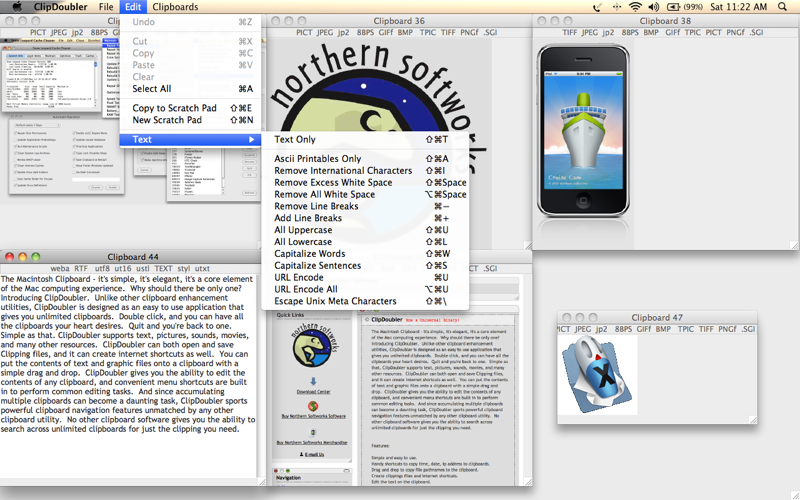Click the phone status icon in menu bar
This screenshot has height=500, width=800.
coord(597,7)
